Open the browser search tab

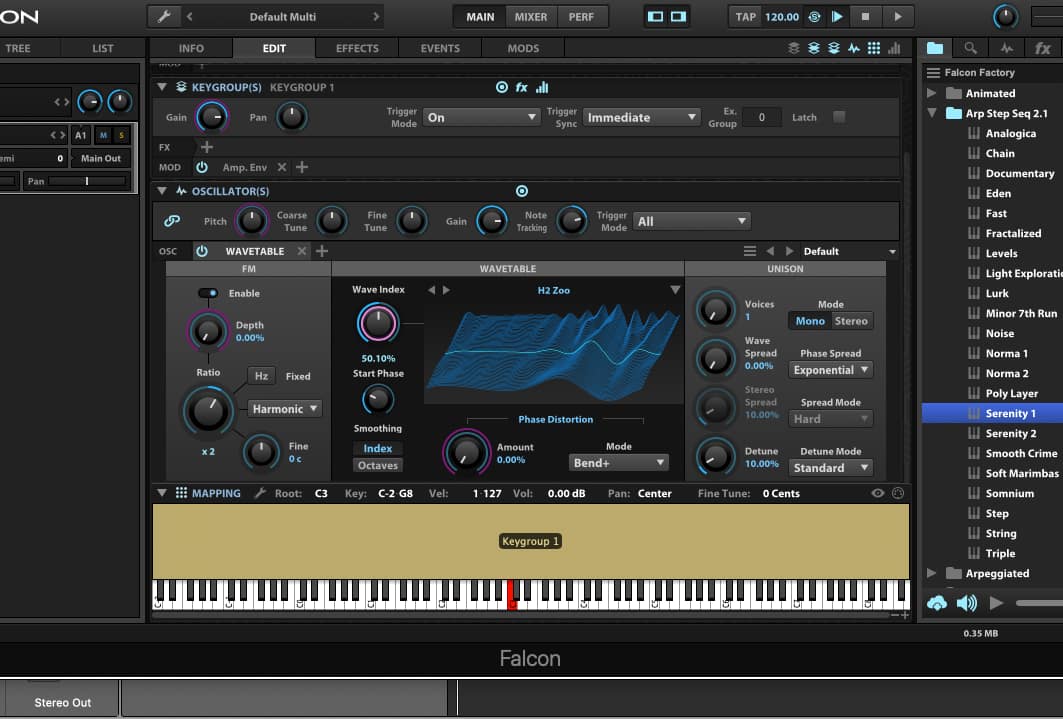pyautogui.click(x=971, y=48)
